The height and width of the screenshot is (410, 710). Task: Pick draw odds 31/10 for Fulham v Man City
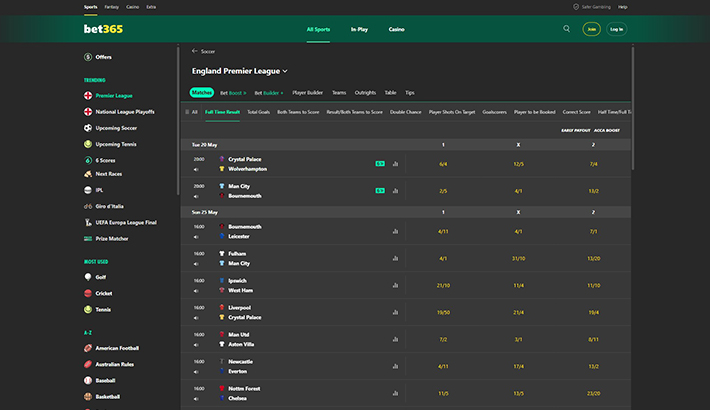tap(518, 258)
